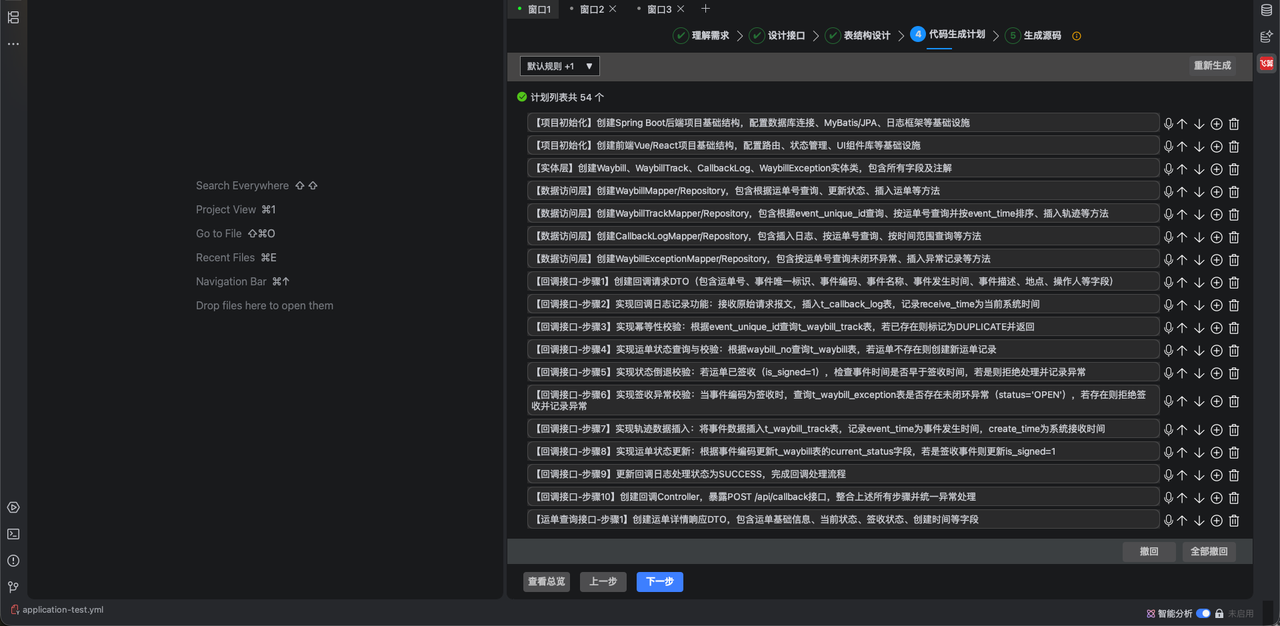Screen dimensions: 1280x626
Task: Add item after the 回调接口-步骤10 row
Action: (x=1216, y=498)
